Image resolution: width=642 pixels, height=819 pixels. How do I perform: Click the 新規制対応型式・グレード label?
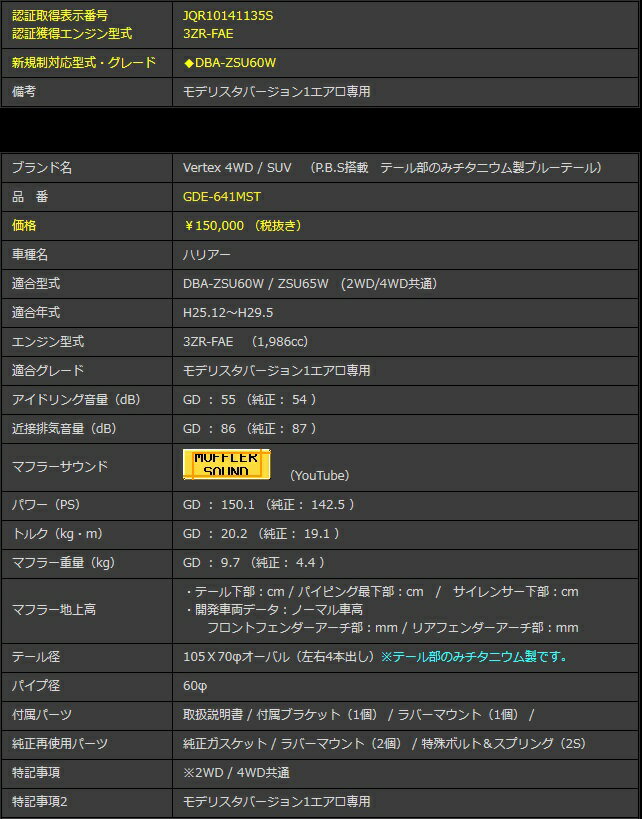click(84, 63)
